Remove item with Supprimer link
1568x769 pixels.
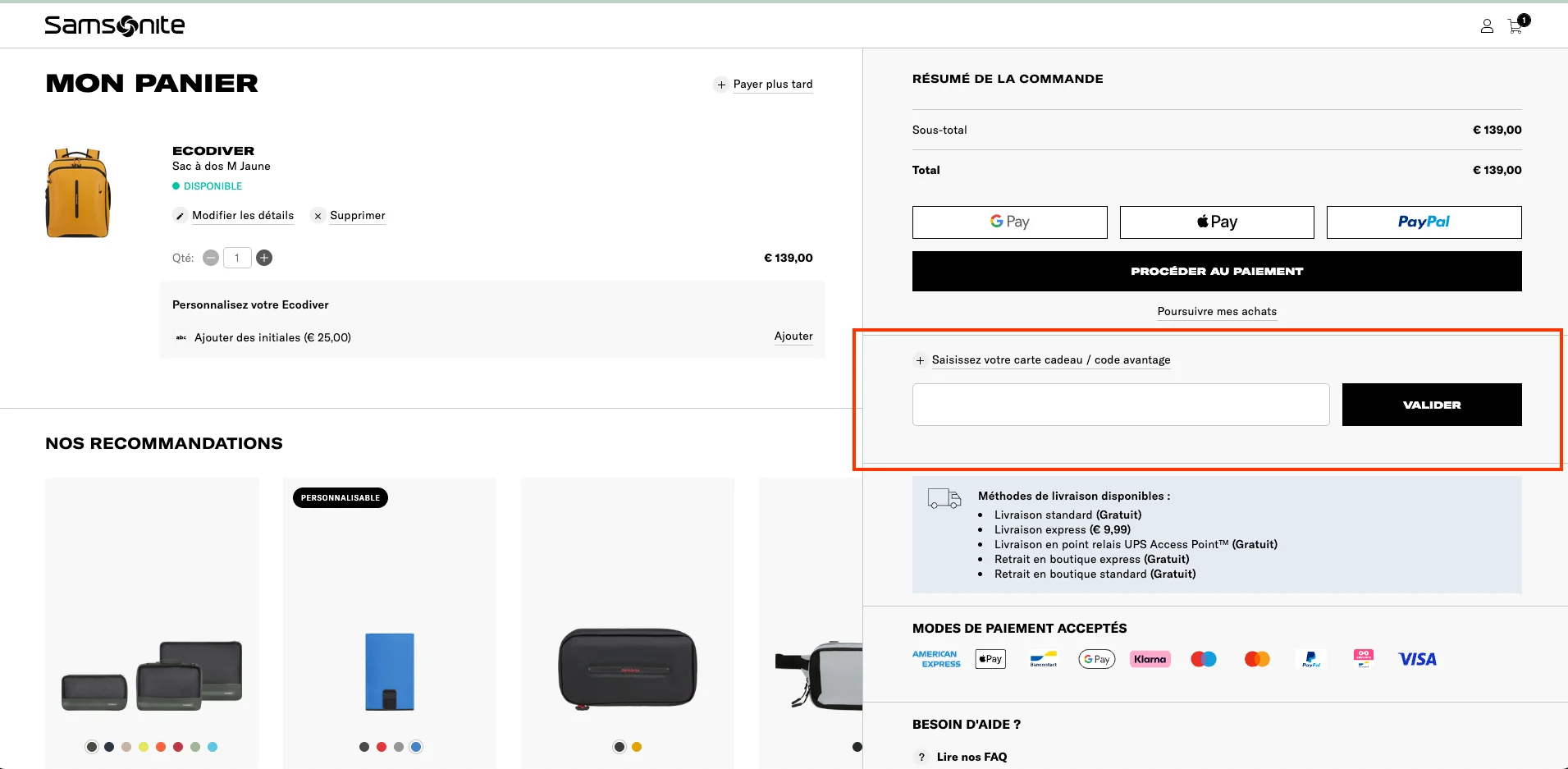(x=358, y=216)
